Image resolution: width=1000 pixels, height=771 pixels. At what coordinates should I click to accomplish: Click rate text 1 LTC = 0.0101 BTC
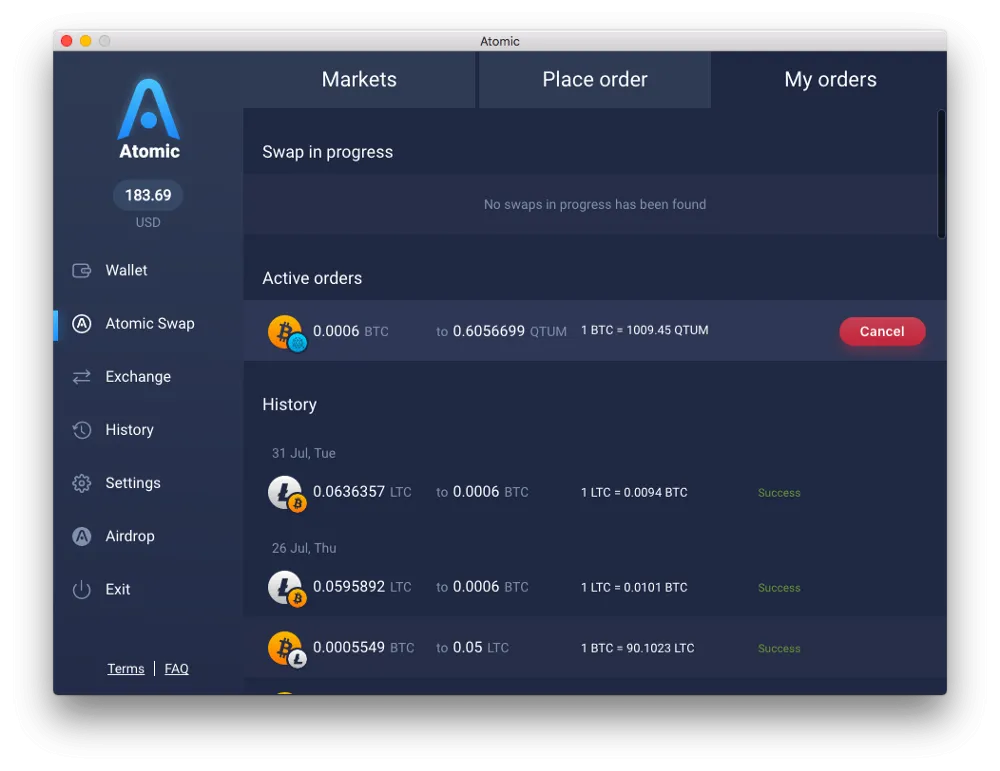(x=634, y=587)
